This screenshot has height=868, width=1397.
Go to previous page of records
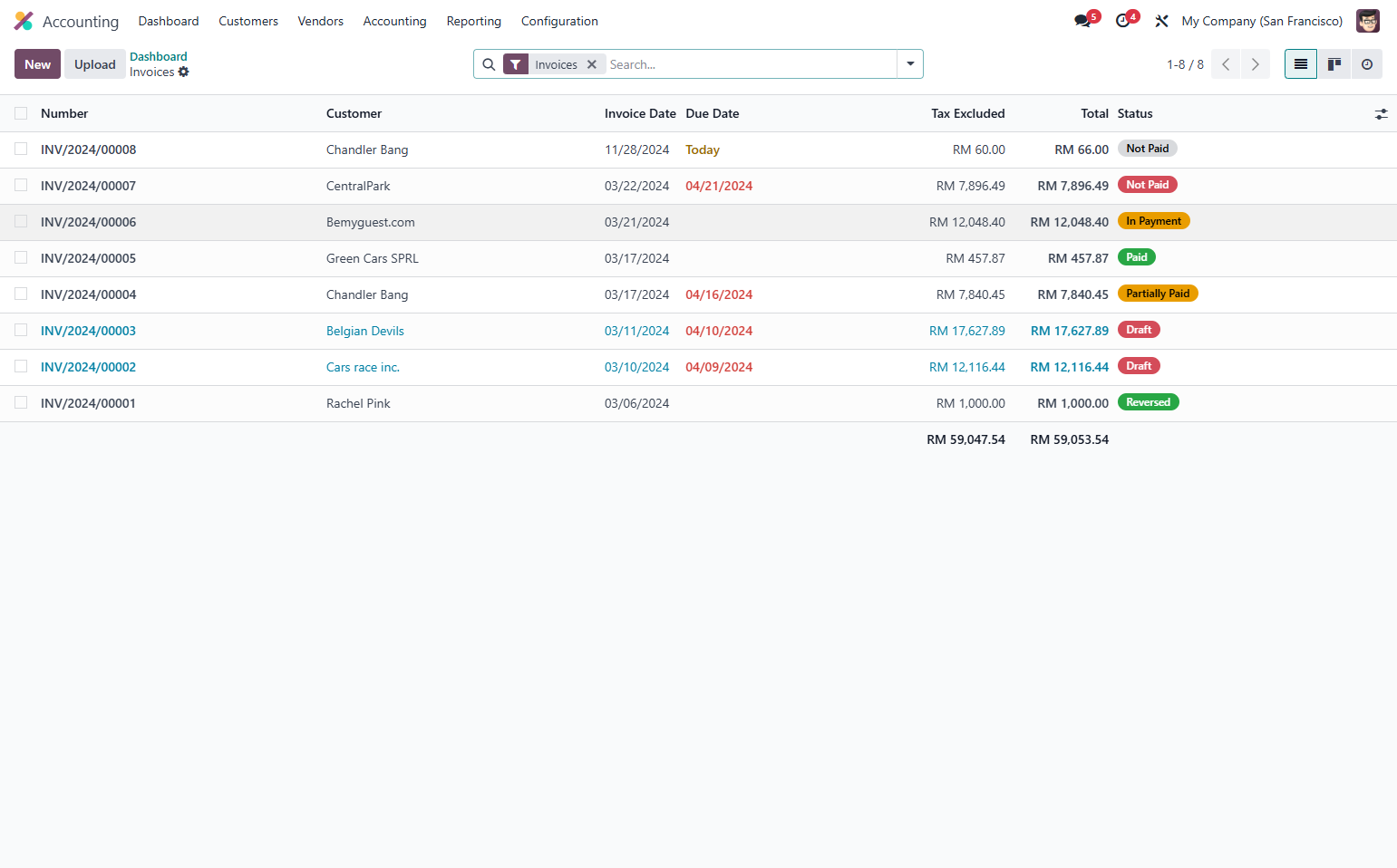point(1226,64)
